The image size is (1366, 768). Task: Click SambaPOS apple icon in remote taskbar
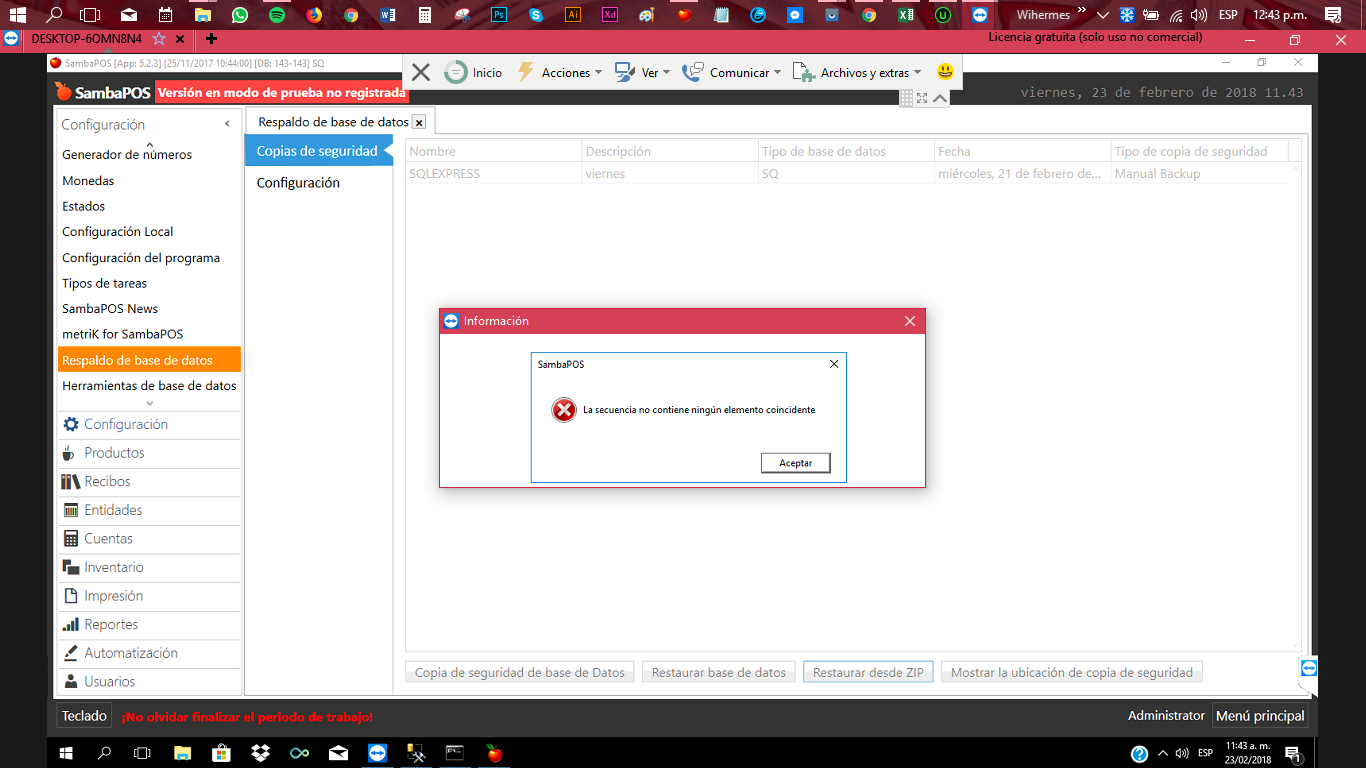493,753
